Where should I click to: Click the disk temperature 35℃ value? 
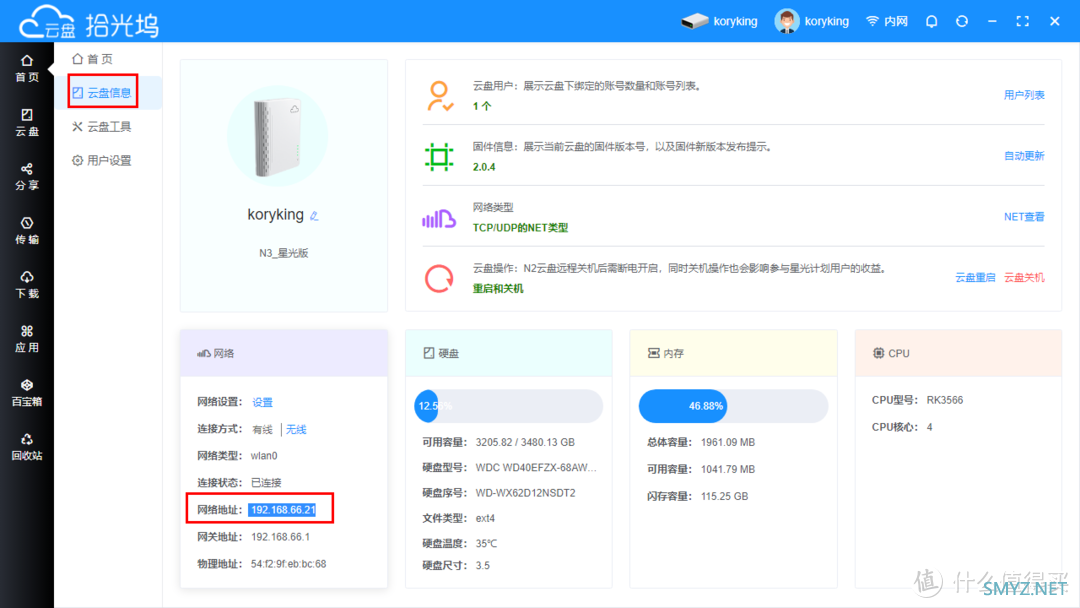pyautogui.click(x=486, y=544)
